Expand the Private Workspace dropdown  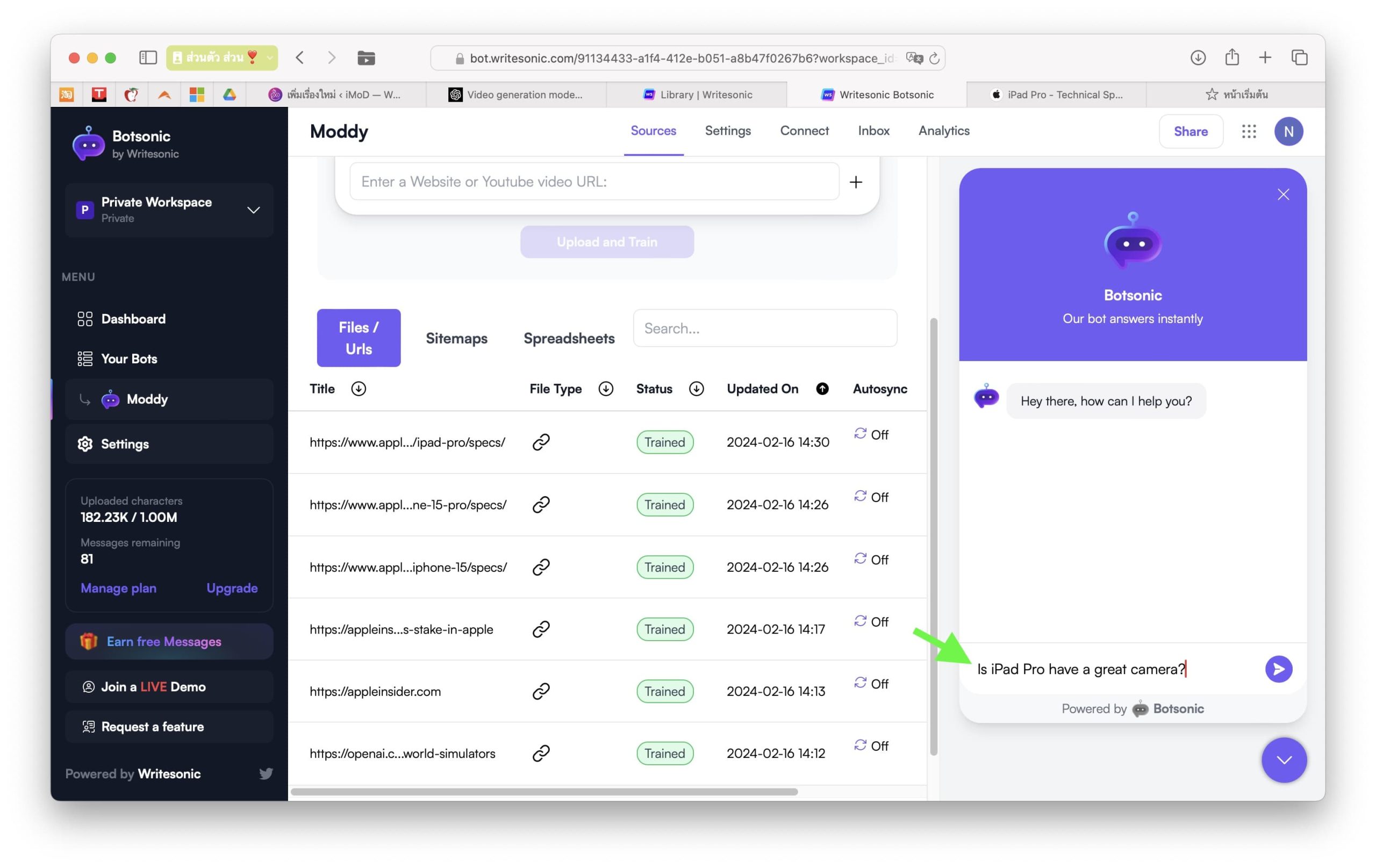(253, 210)
